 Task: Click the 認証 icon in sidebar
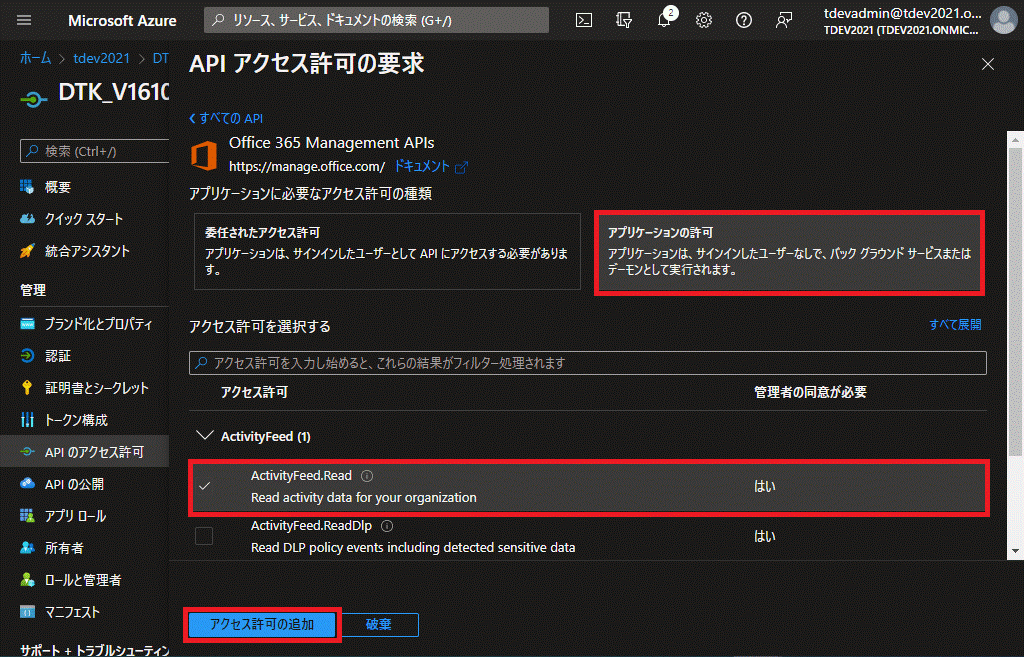point(27,355)
